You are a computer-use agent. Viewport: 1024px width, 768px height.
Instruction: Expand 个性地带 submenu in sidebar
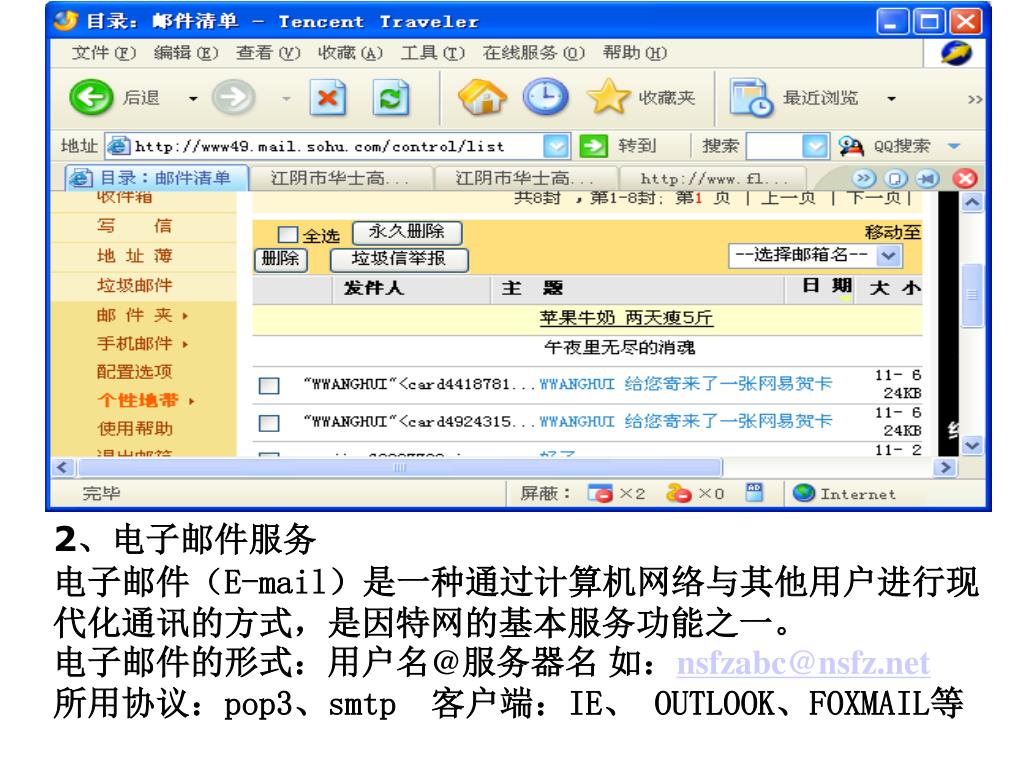pos(191,401)
